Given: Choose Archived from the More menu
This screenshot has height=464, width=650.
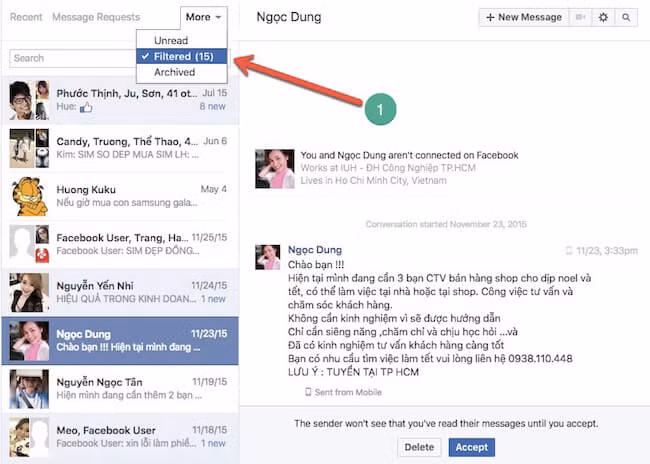Looking at the screenshot, I should (x=174, y=72).
